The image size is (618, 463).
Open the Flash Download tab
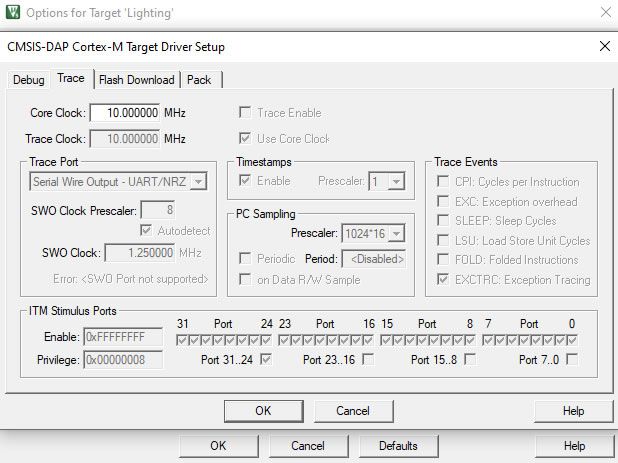pos(137,80)
